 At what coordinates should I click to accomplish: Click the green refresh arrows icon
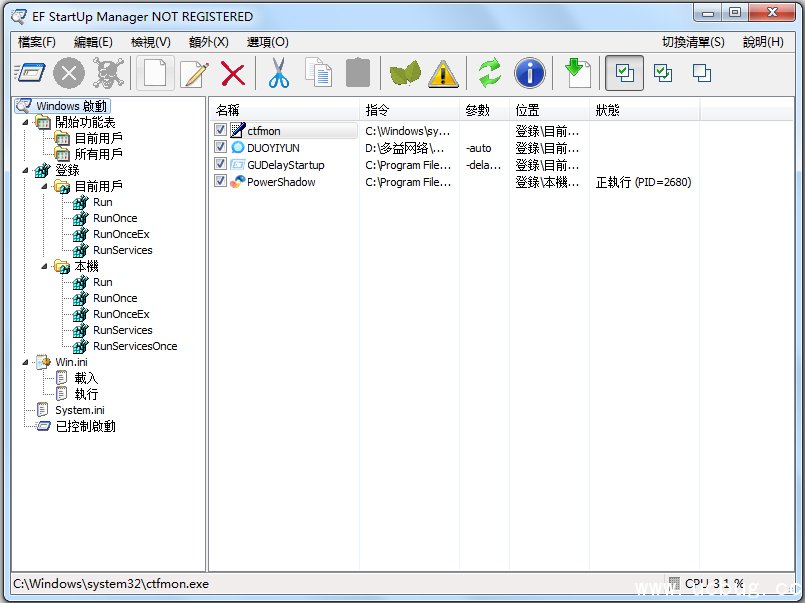coord(489,73)
